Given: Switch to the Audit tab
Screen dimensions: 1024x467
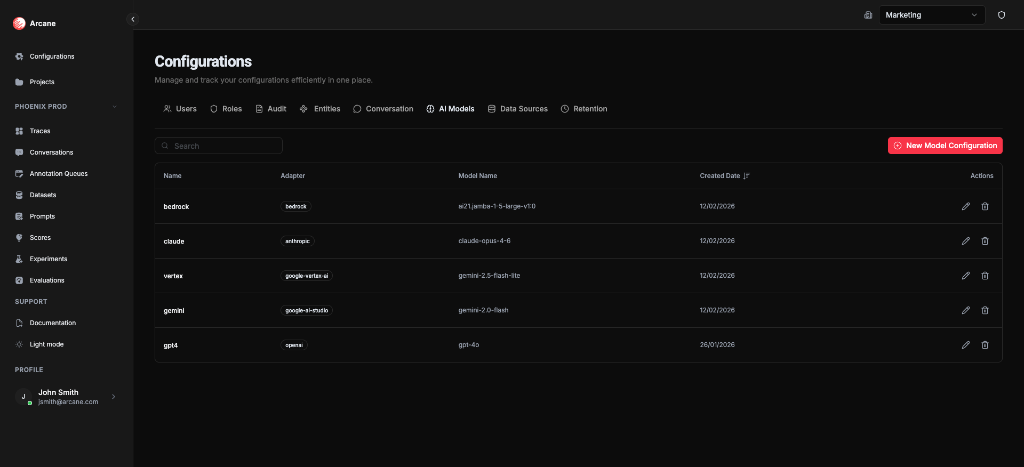Looking at the screenshot, I should tap(271, 109).
